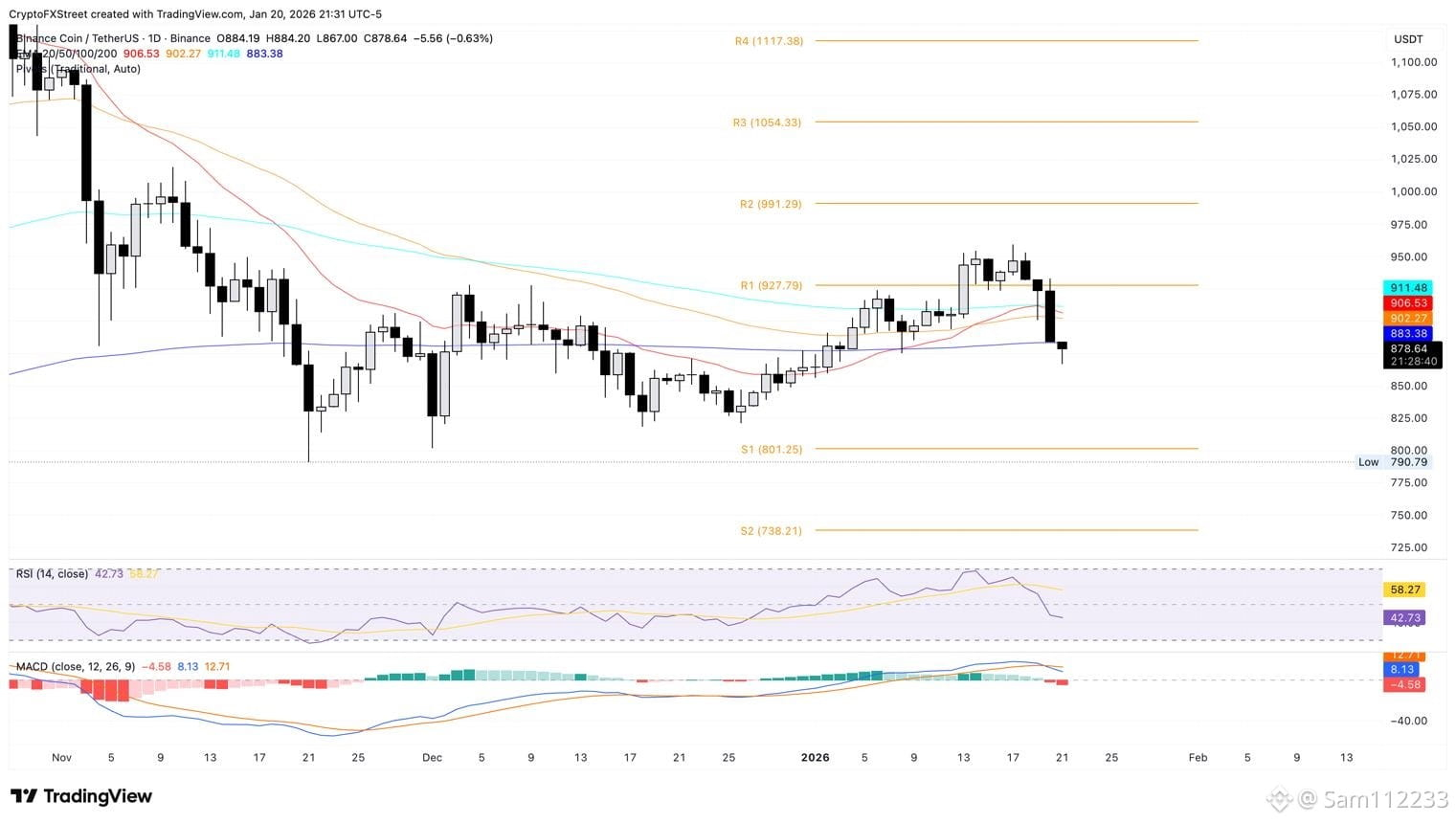Click the C878.64 close value in header
The height and width of the screenshot is (823, 1456).
point(386,38)
